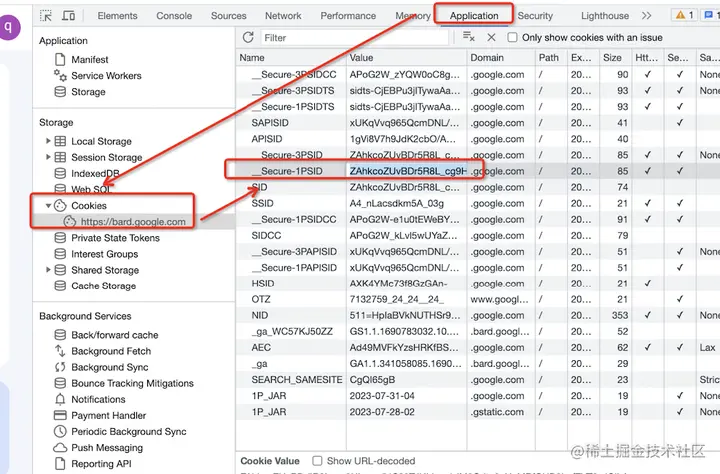Sort cookies by the Domain column header

tap(501, 57)
